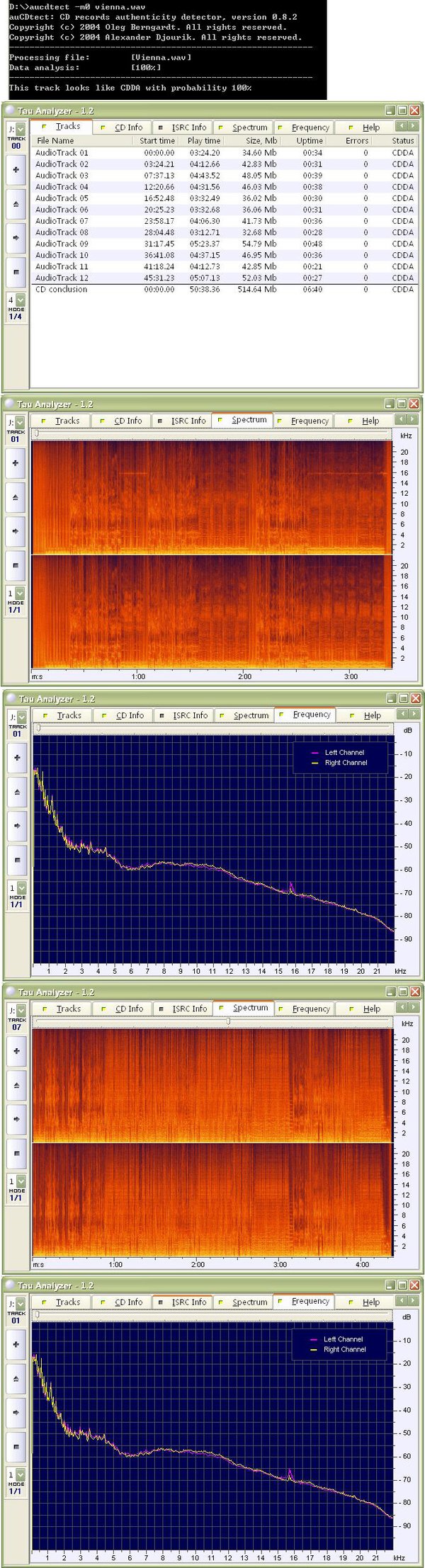Screen dimensions: 425x1568
Task: Click eject button in track 07 Spectrum window
Action: pyautogui.click(x=17, y=1085)
